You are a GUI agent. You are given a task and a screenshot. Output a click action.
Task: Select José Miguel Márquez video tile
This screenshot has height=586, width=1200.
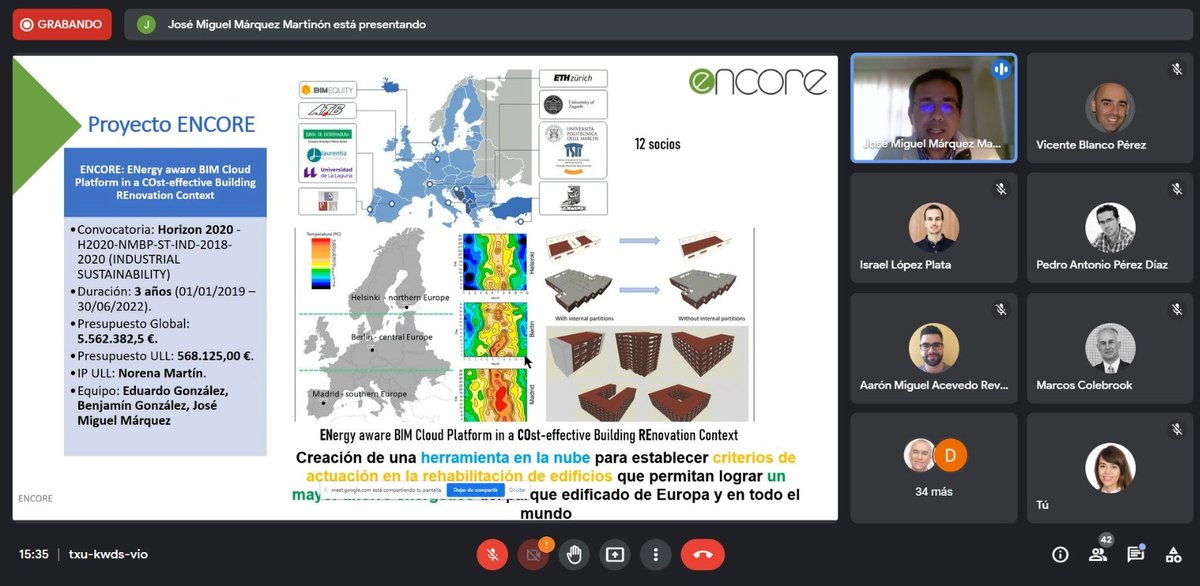pyautogui.click(x=934, y=107)
